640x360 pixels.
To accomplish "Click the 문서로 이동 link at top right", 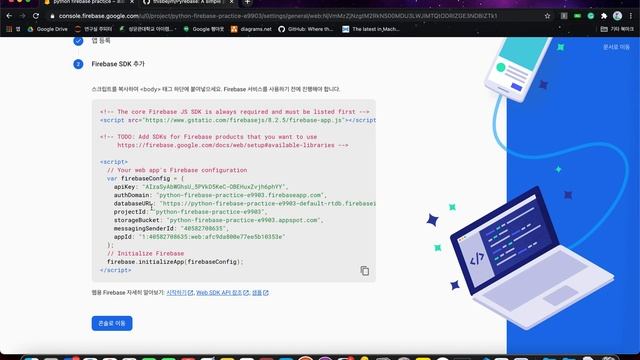I will click(616, 47).
